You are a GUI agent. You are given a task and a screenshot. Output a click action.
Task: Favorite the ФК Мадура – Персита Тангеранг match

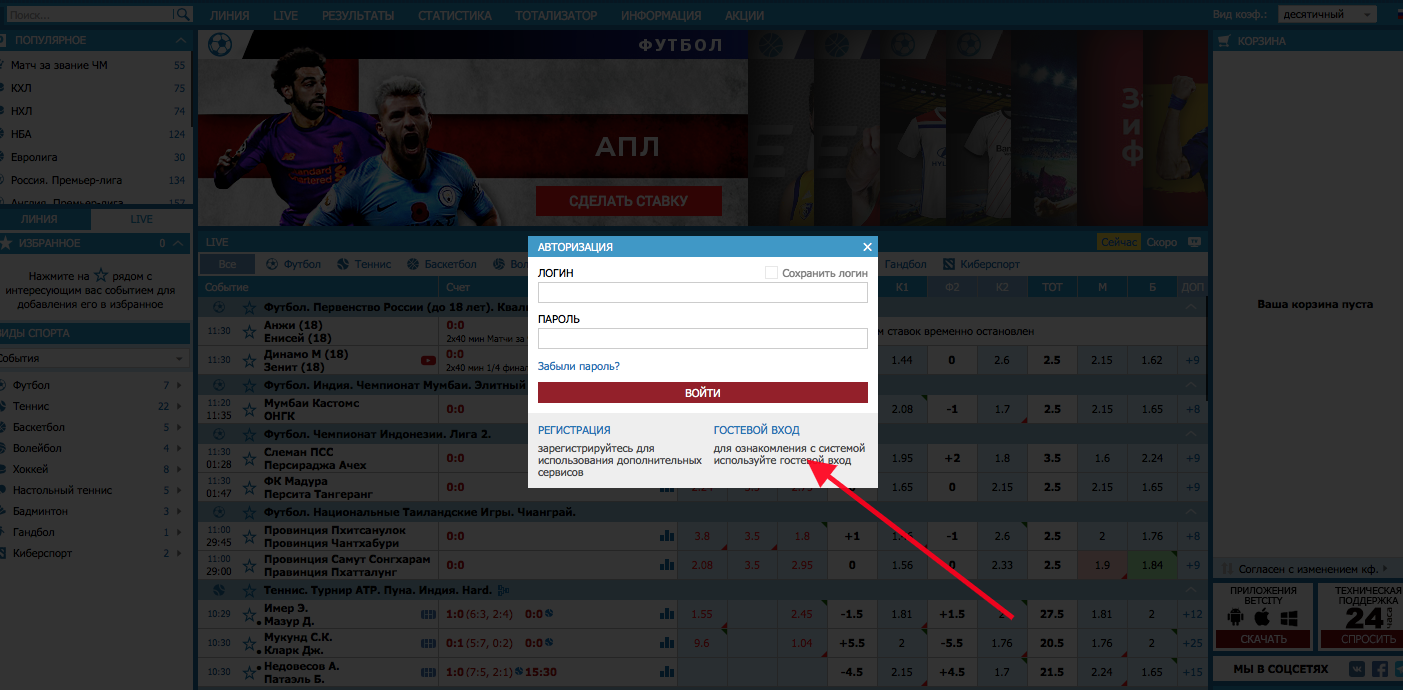point(250,487)
